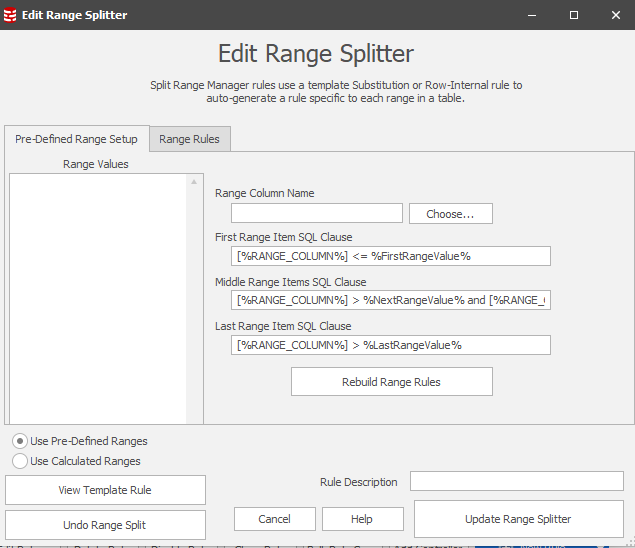Switch to the Range Rules tab

coord(190,139)
